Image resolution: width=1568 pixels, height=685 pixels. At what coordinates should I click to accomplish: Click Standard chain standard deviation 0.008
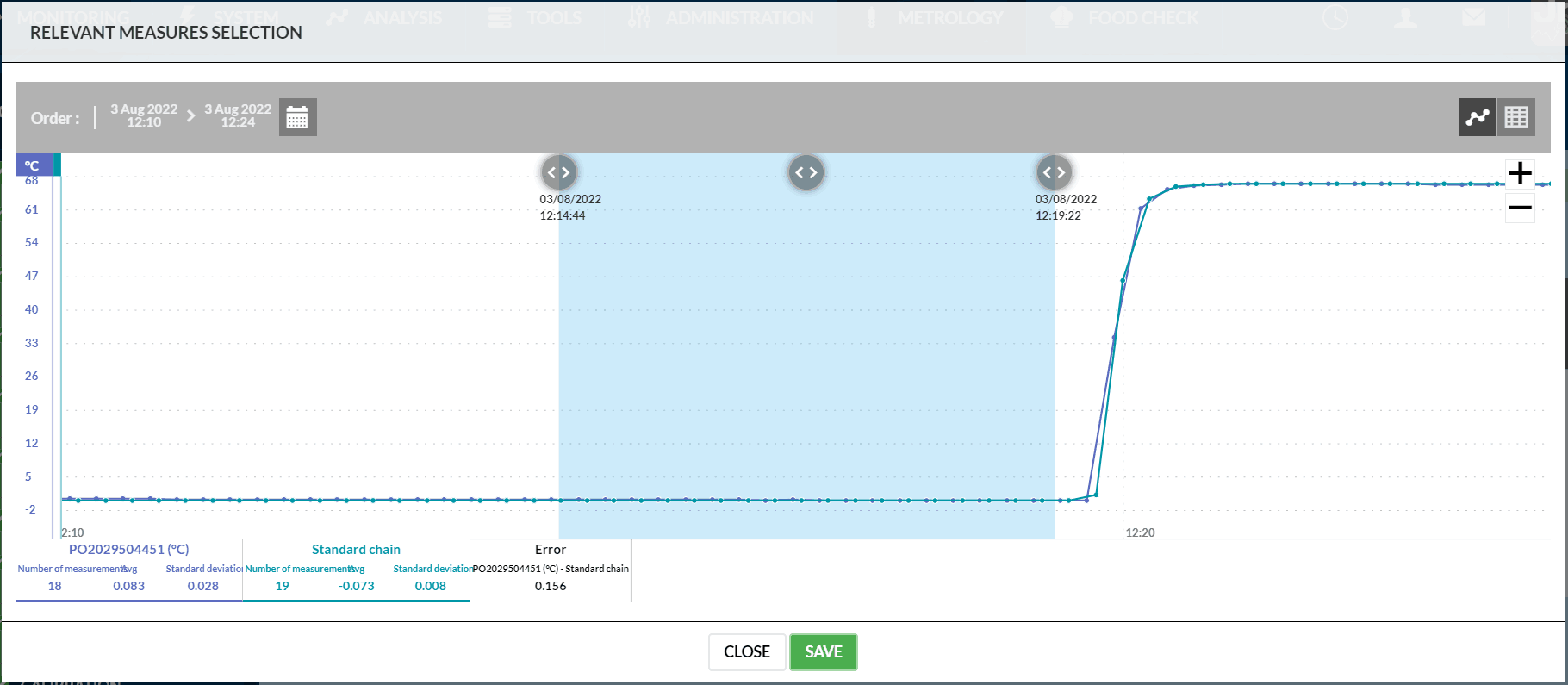431,586
